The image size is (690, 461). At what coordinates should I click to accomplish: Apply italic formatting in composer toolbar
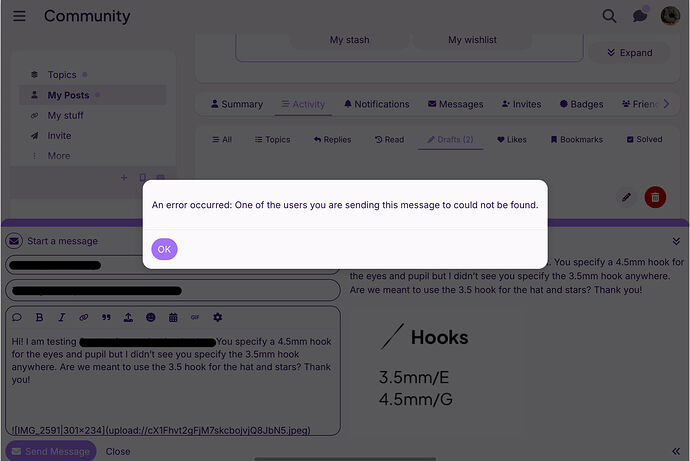point(62,317)
